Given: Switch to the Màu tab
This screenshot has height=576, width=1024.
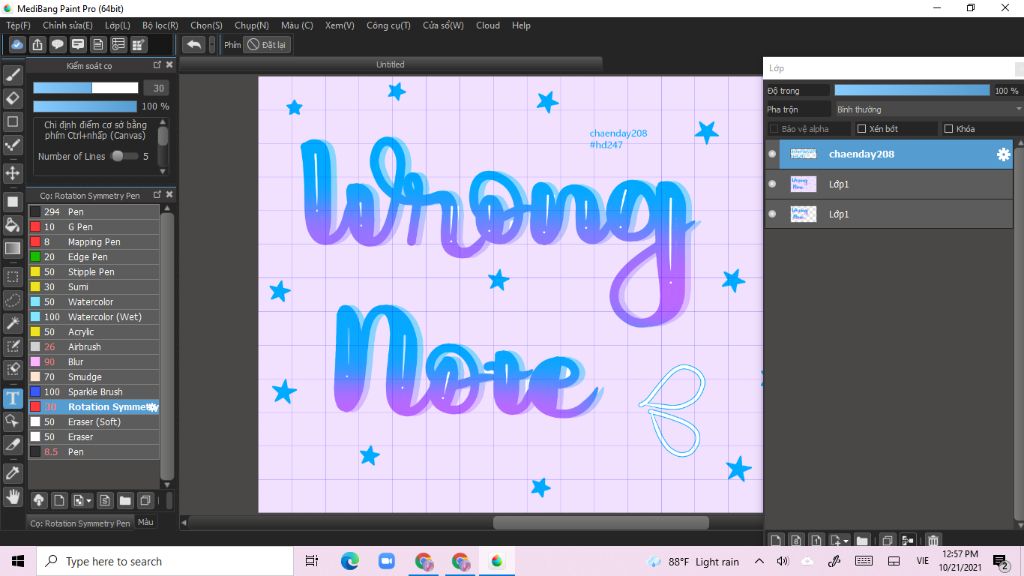Looking at the screenshot, I should [146, 522].
